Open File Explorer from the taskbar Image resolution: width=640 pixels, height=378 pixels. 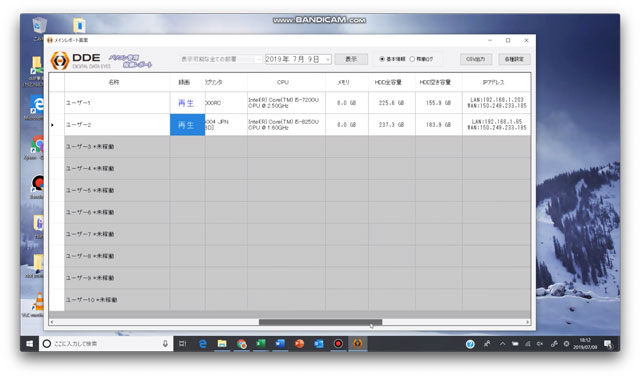[x=222, y=344]
